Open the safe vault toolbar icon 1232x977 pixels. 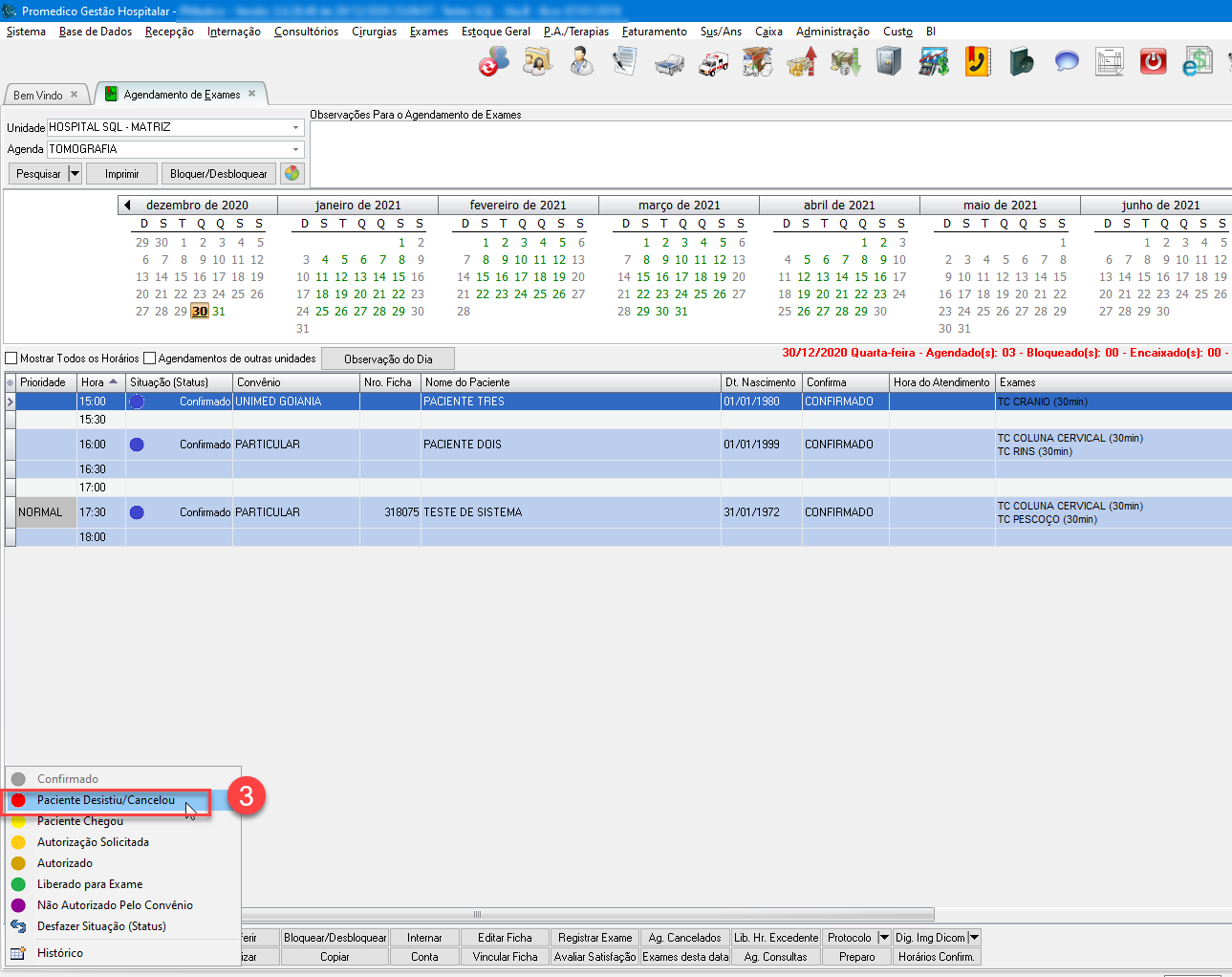[889, 63]
